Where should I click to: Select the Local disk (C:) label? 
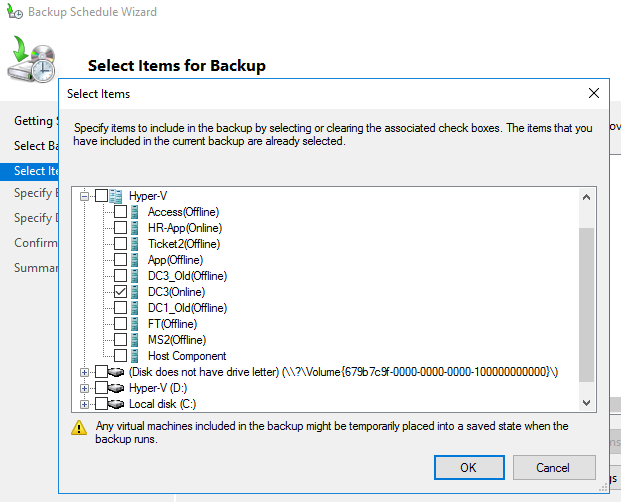tap(162, 404)
